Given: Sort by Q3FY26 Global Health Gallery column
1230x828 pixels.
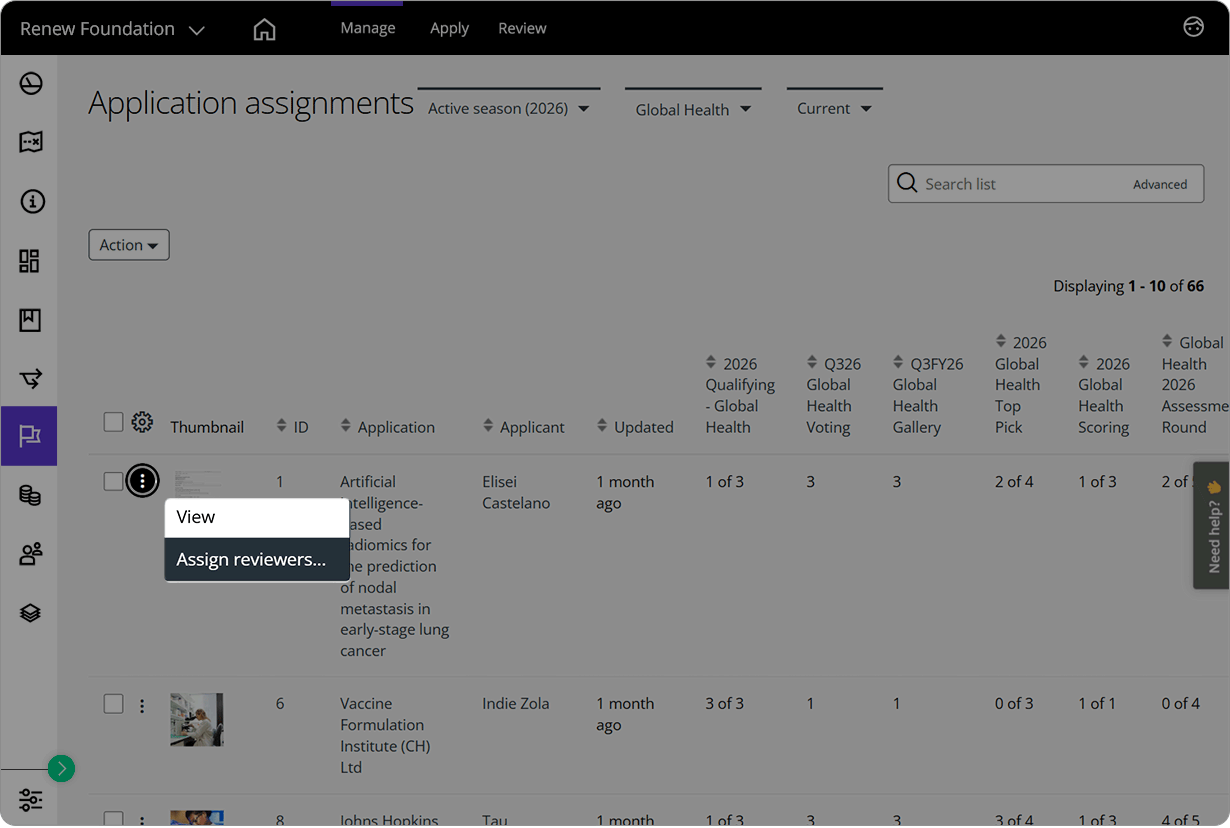Looking at the screenshot, I should click(x=898, y=362).
